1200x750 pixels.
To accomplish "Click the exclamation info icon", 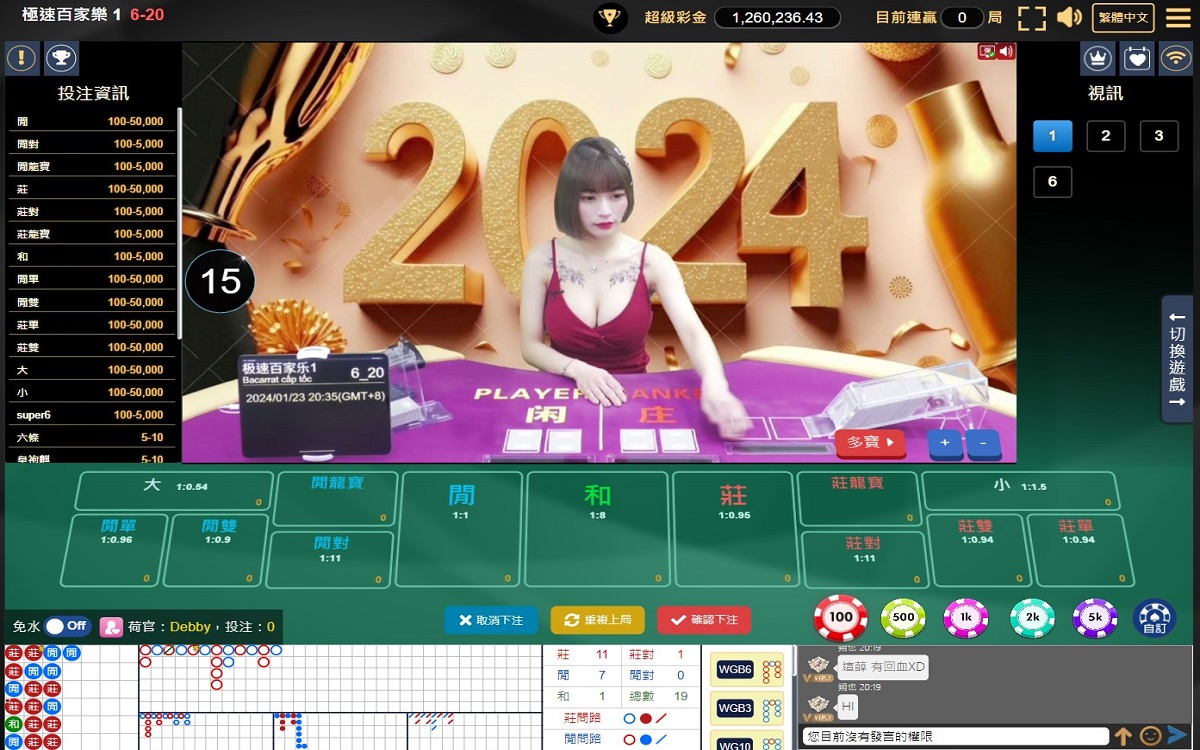I will pos(22,57).
